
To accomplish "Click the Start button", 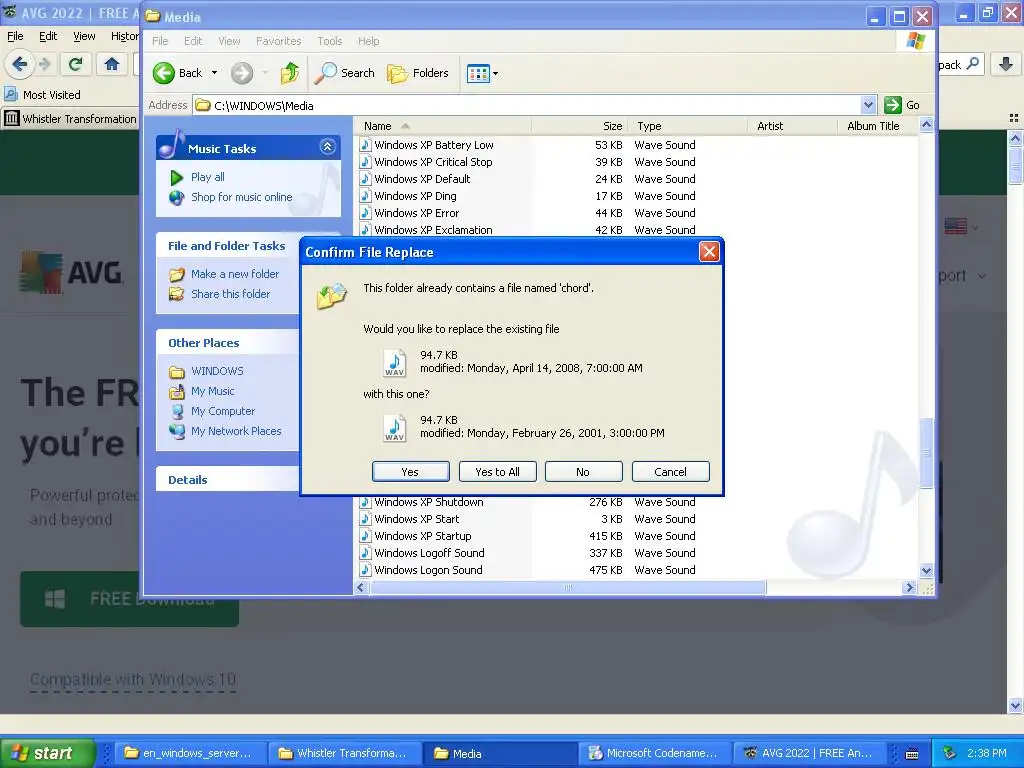I will coord(47,753).
